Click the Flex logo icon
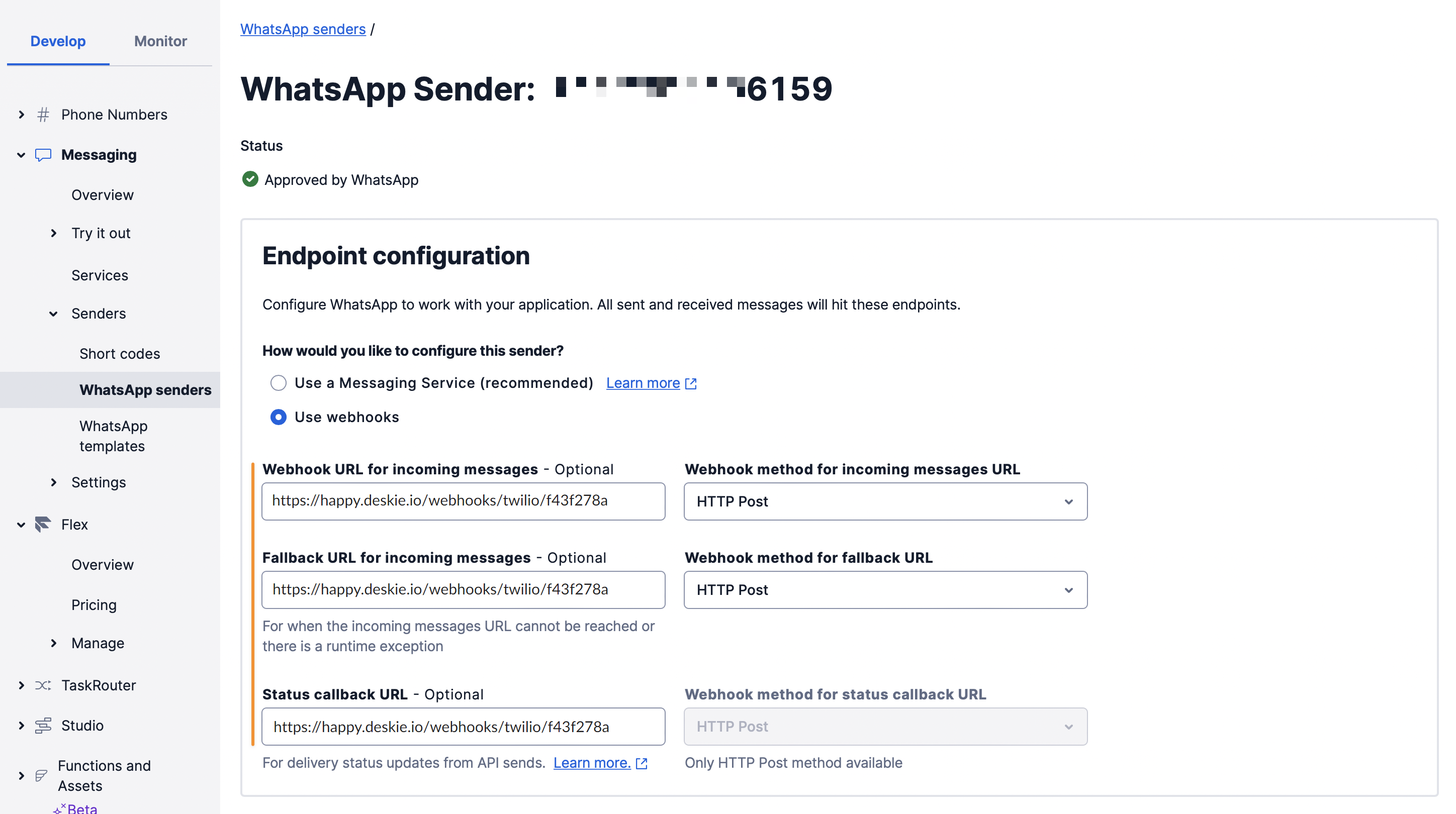The width and height of the screenshot is (1456, 814). click(x=43, y=524)
